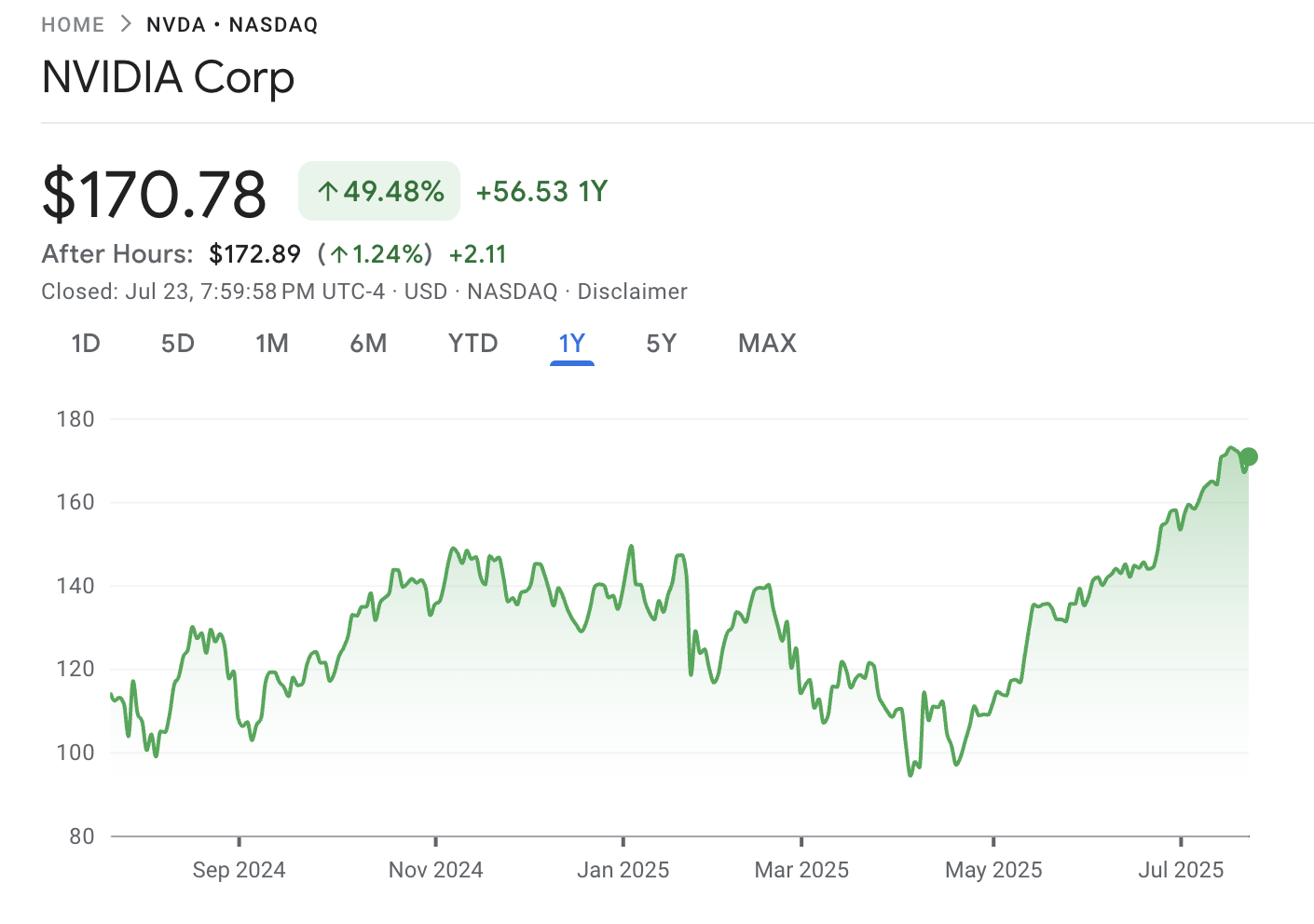Screen dimensions: 1314x924
Task: Click the 180 y-axis label
Action: coord(75,419)
